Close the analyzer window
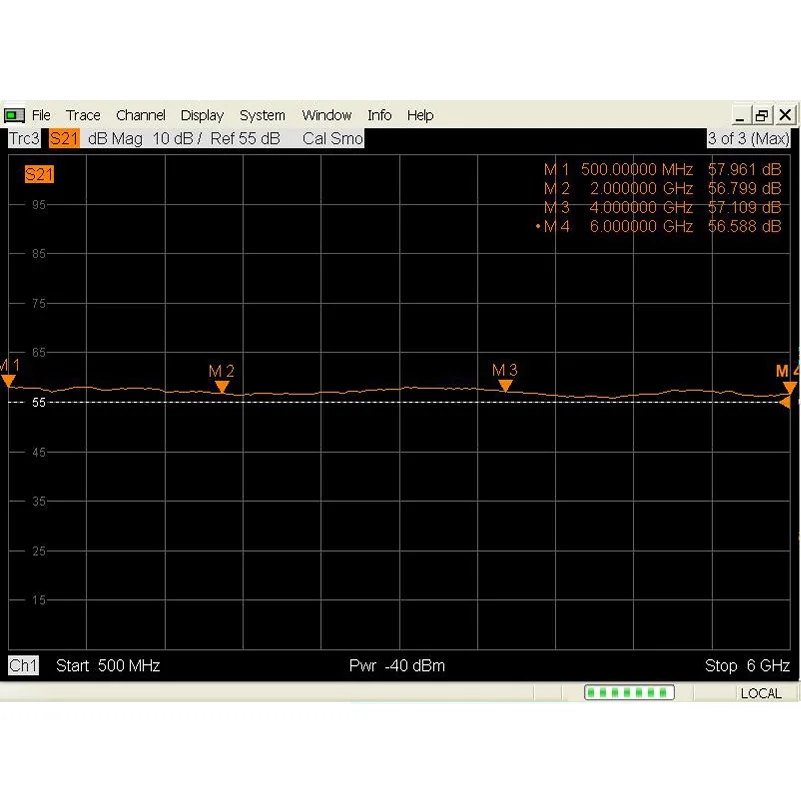Screen dimensions: 801x801 pyautogui.click(x=785, y=115)
